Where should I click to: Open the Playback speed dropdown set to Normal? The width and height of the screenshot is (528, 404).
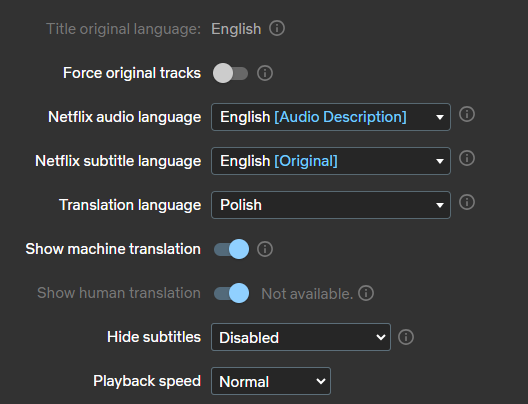pos(271,381)
